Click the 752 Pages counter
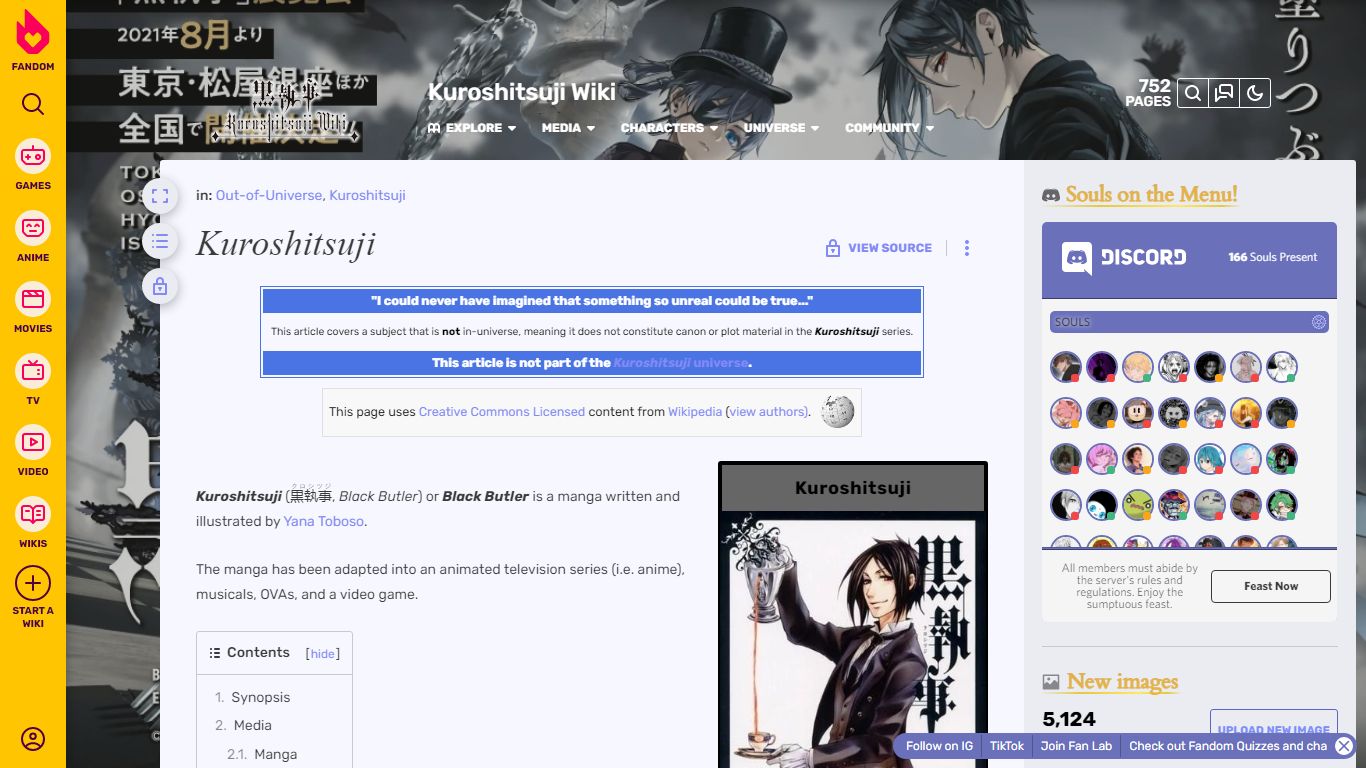Image resolution: width=1366 pixels, height=768 pixels. pos(1148,93)
